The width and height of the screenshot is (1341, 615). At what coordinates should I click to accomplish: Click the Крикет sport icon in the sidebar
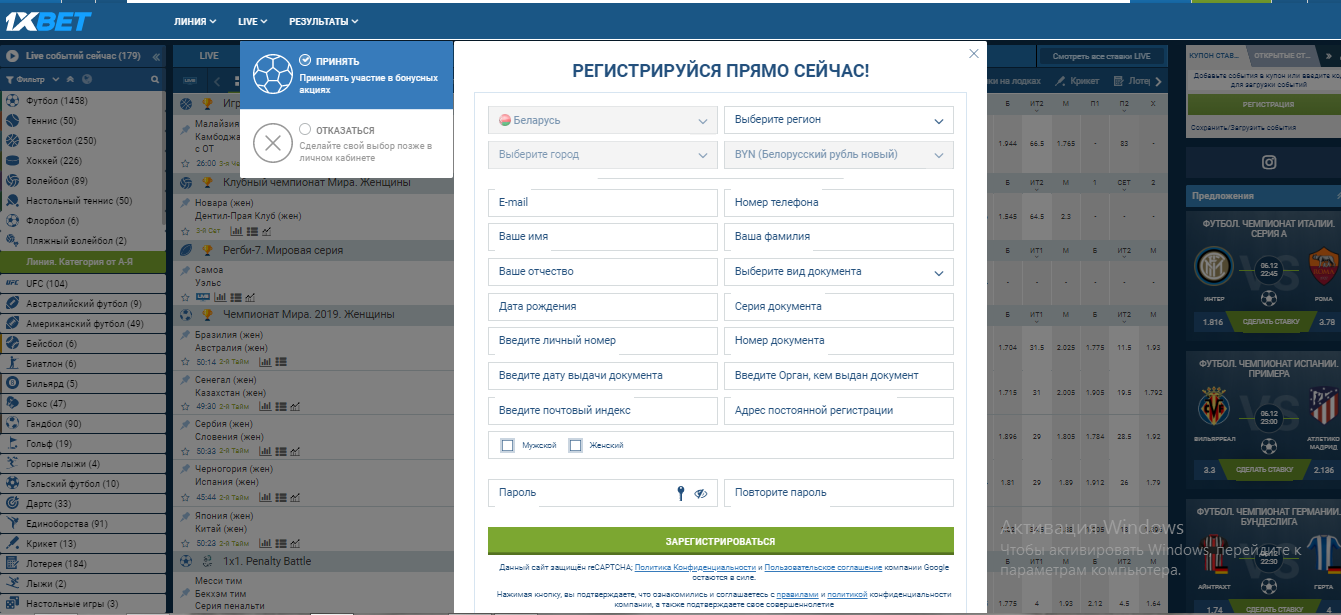click(12, 544)
